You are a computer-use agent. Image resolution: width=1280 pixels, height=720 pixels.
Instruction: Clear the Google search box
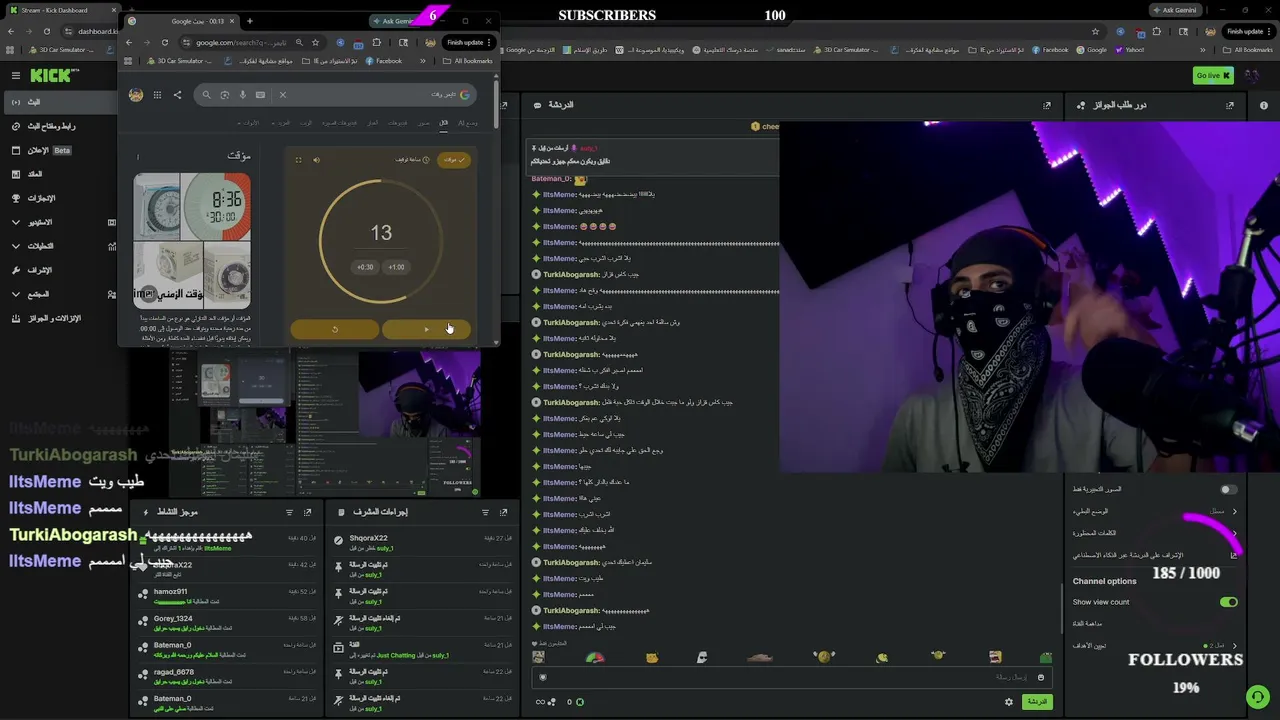pos(283,95)
